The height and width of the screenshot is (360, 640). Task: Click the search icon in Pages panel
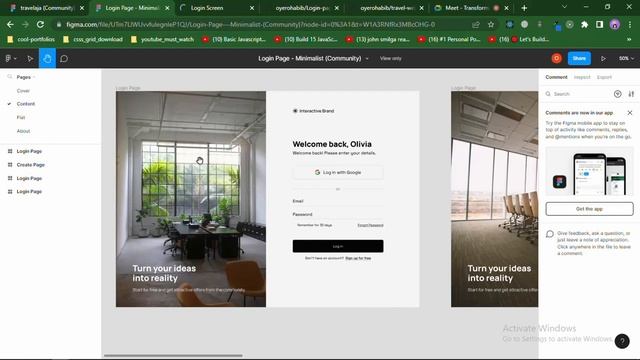(x=10, y=77)
